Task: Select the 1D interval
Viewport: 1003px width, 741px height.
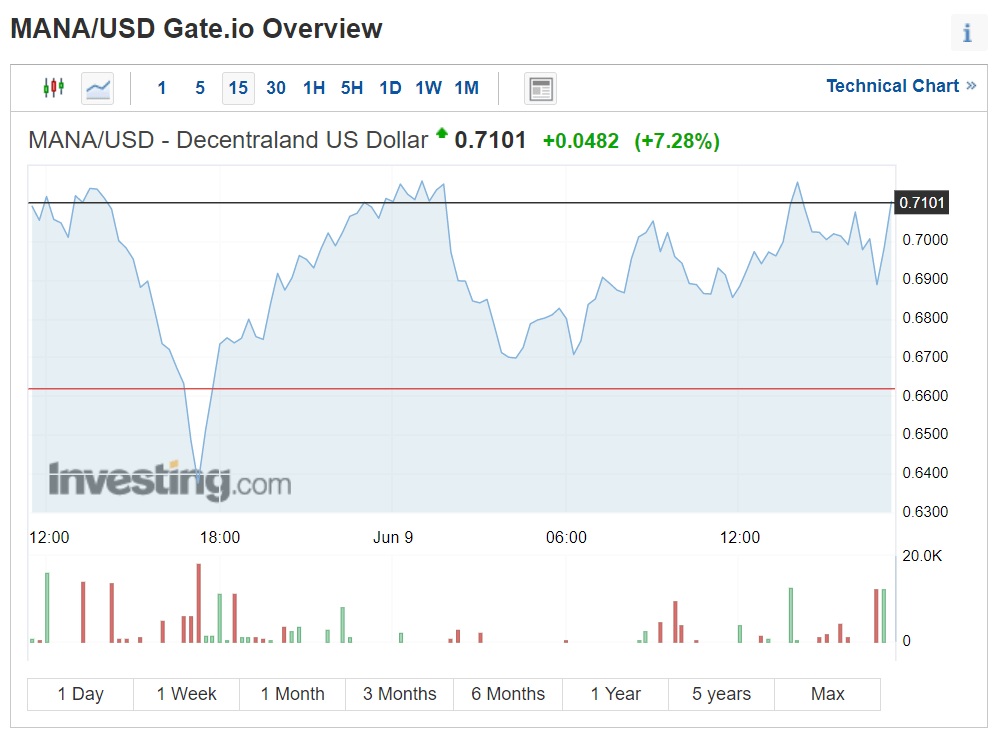Action: (x=390, y=88)
